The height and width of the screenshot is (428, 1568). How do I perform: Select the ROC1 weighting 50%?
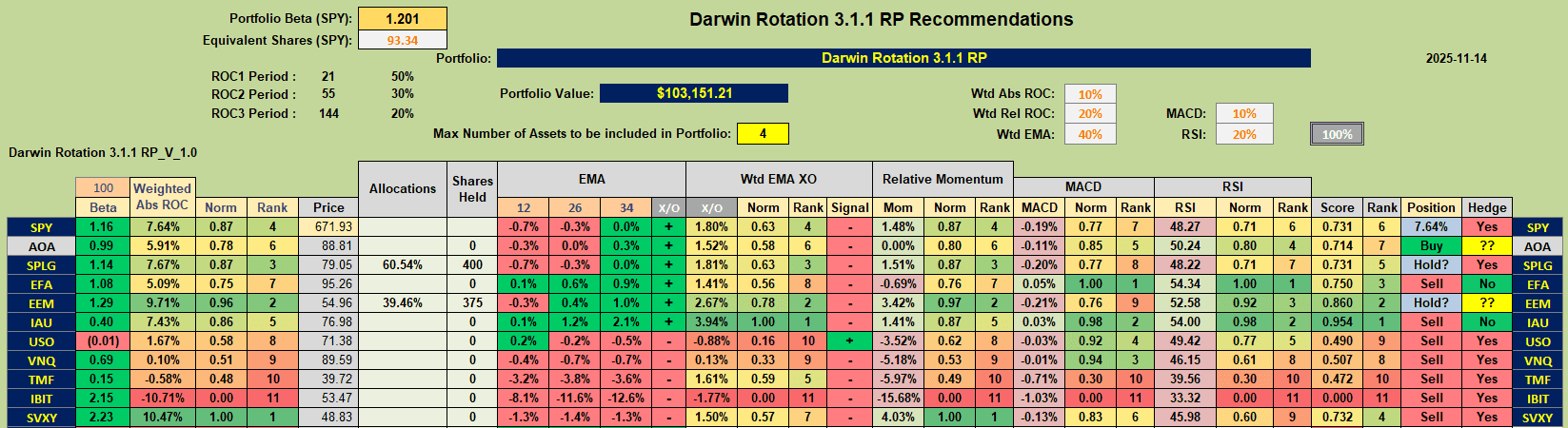click(x=402, y=76)
